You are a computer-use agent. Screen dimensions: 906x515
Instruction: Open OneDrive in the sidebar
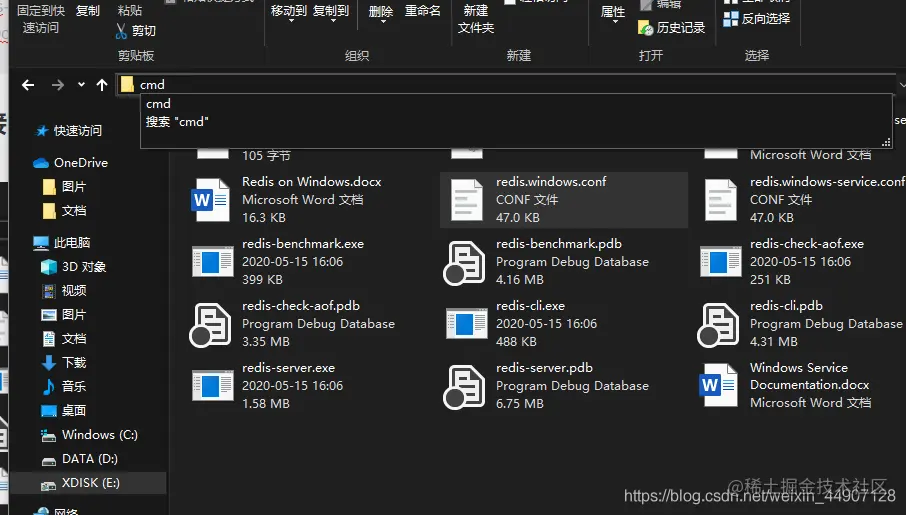coord(70,163)
